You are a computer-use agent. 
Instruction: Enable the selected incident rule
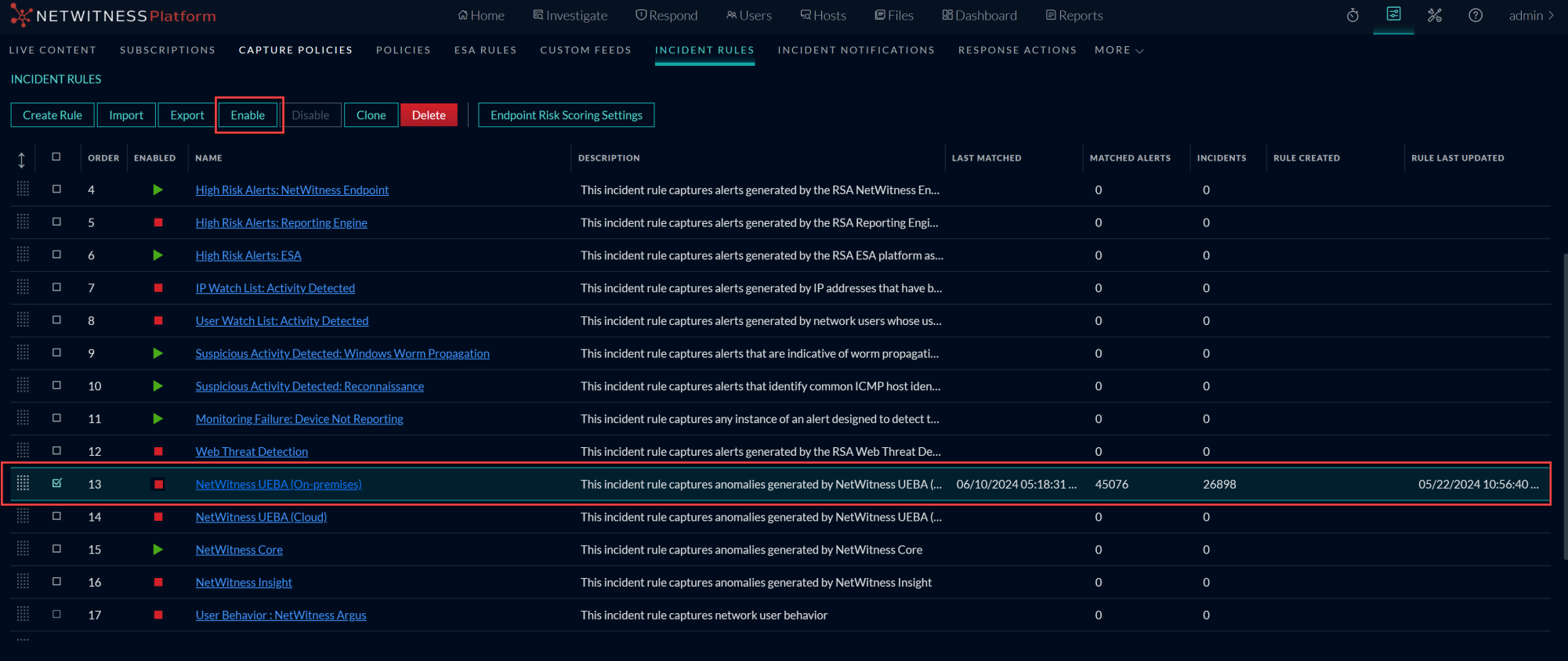click(x=248, y=115)
